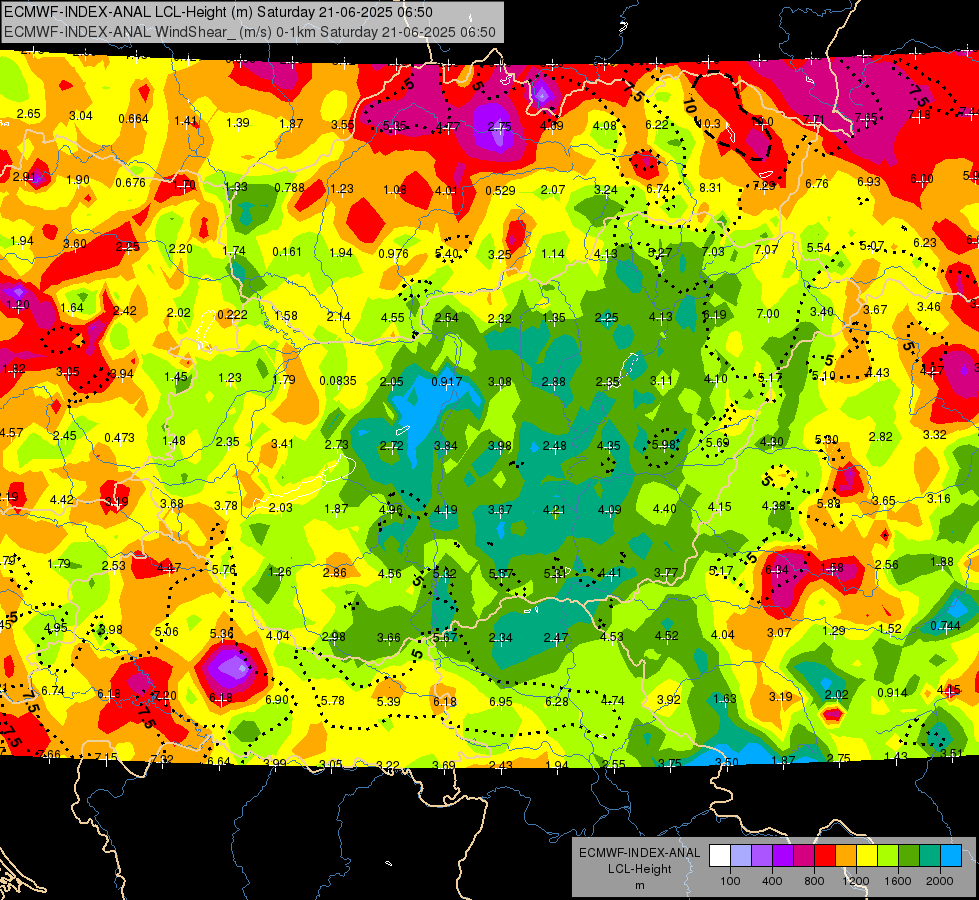Click the legend label 100

(x=730, y=881)
